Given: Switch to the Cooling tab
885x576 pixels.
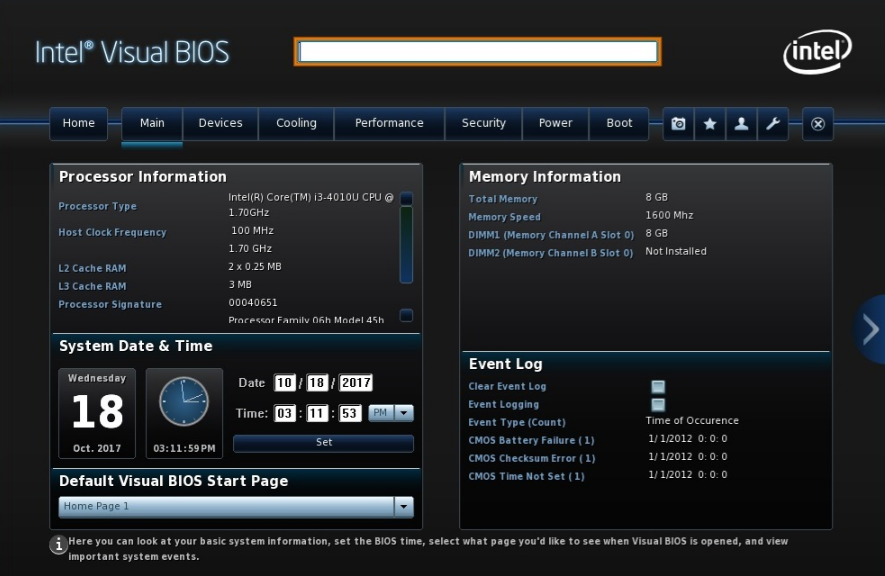Looking at the screenshot, I should tap(296, 124).
